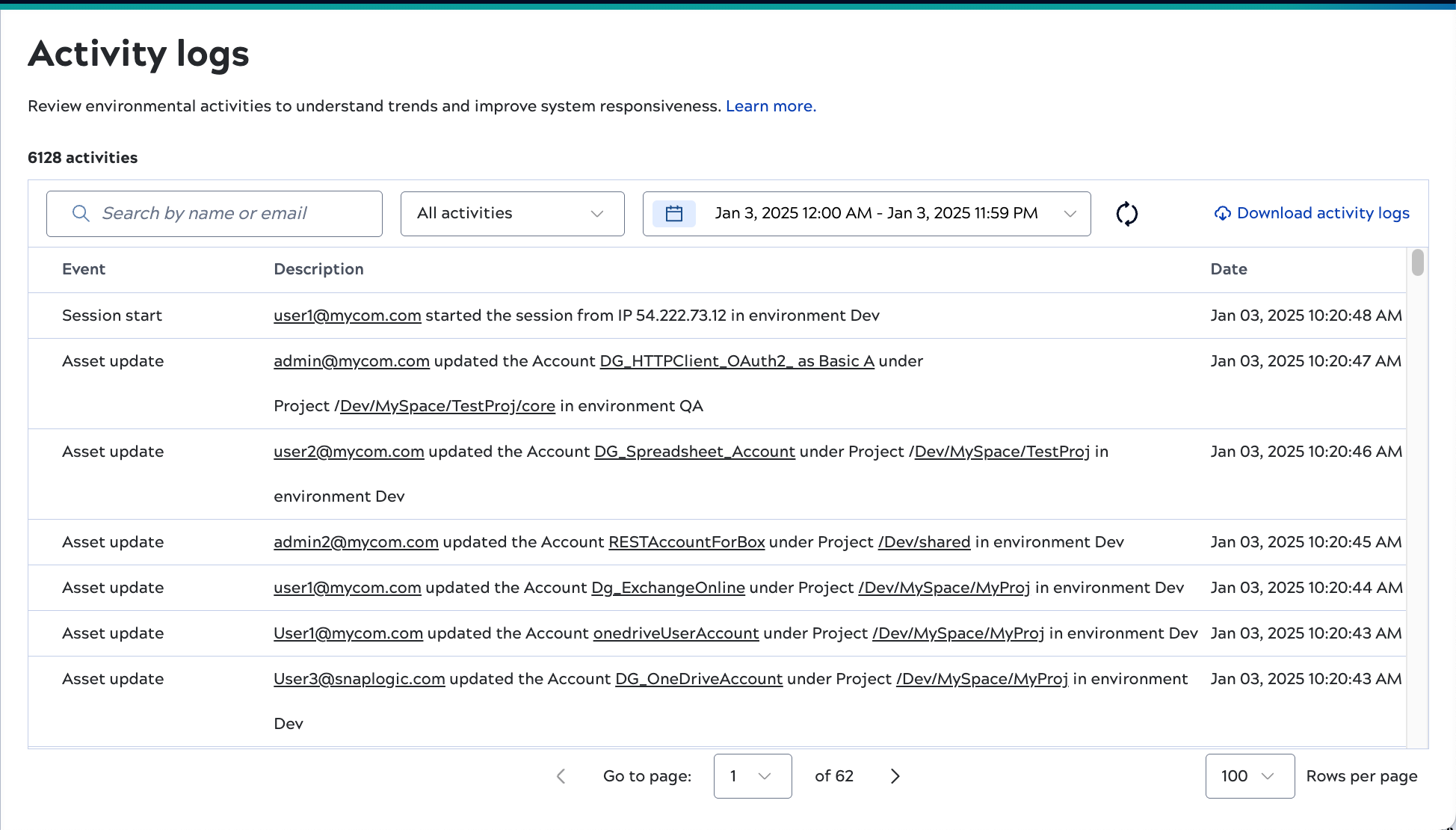Open the RESTAccountForBox account link
Image resolution: width=1456 pixels, height=830 pixels.
(x=686, y=542)
